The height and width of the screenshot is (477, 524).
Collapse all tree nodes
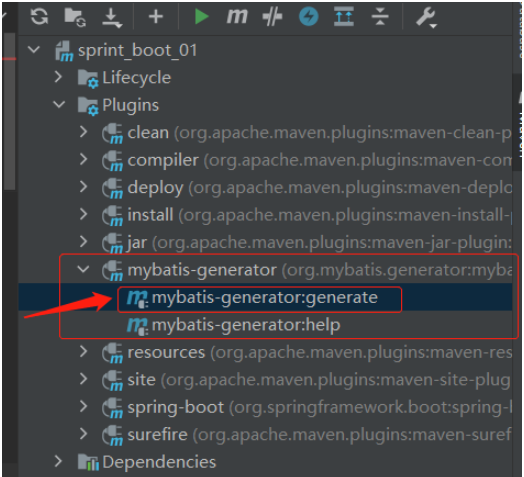pyautogui.click(x=380, y=16)
